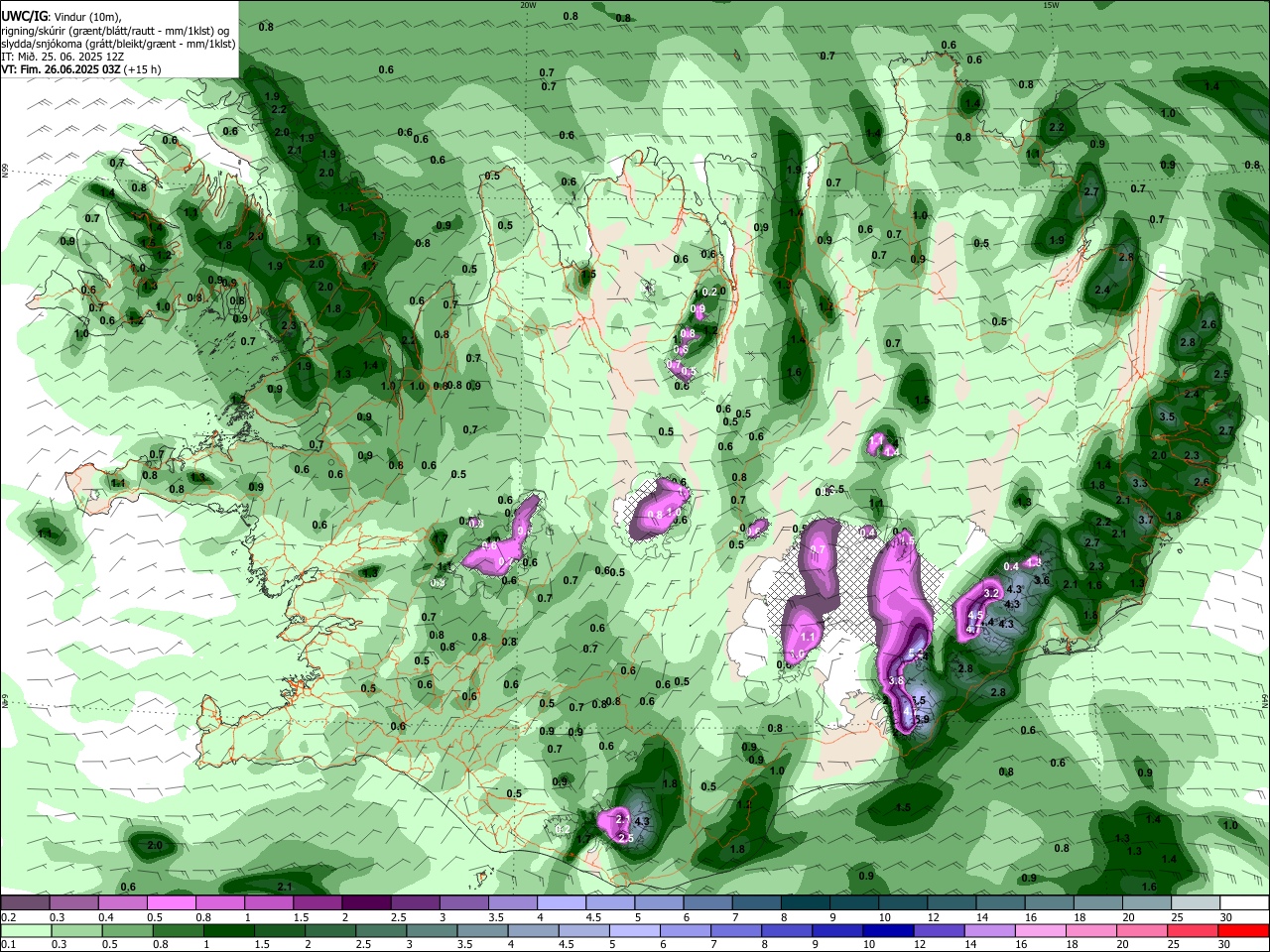This screenshot has width=1270, height=952.
Task: Click the 3.3 value on the east coast
Action: pos(1140,484)
